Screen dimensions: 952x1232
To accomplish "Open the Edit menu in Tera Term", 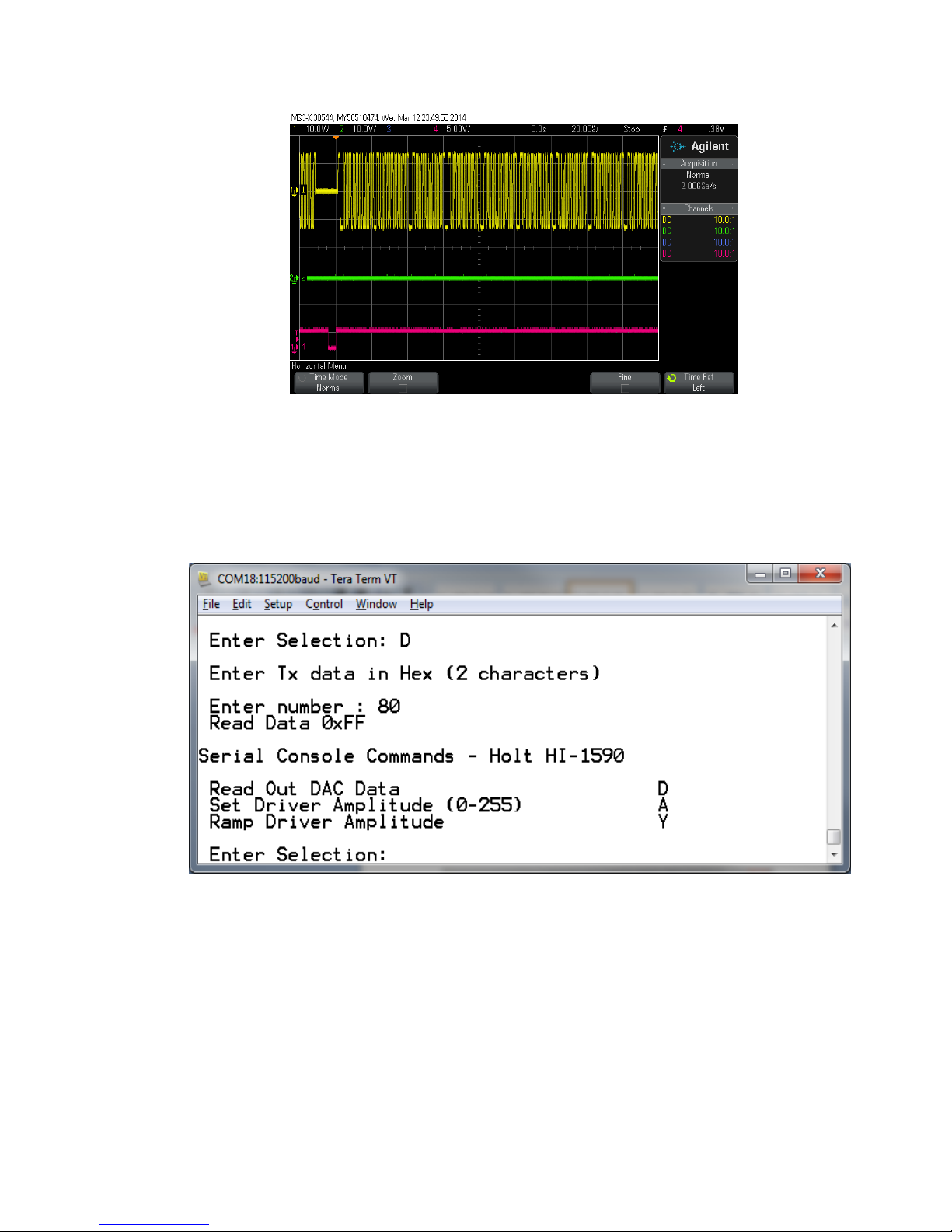I will pos(242,604).
